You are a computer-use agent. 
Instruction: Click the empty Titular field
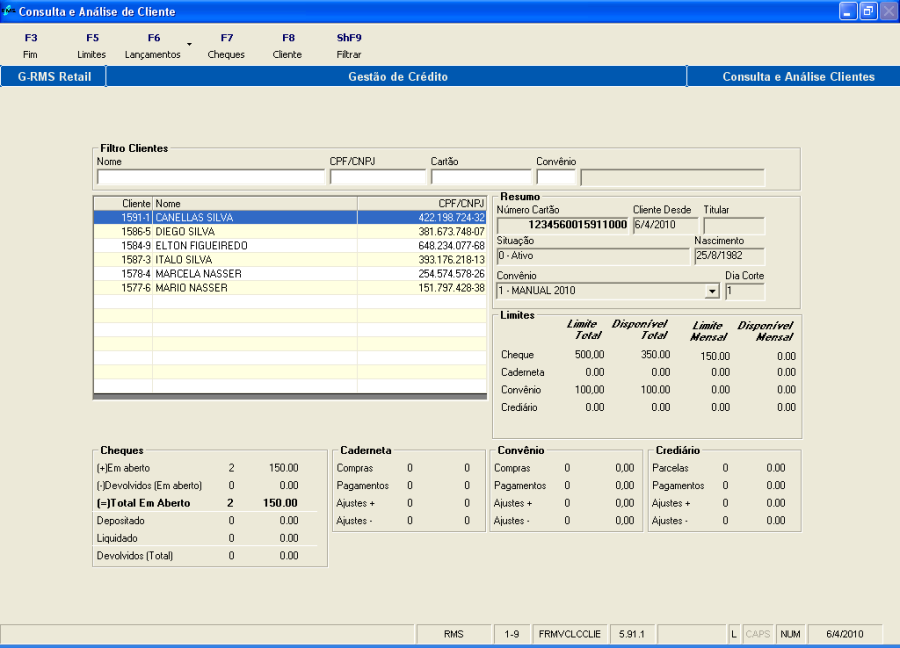(734, 225)
